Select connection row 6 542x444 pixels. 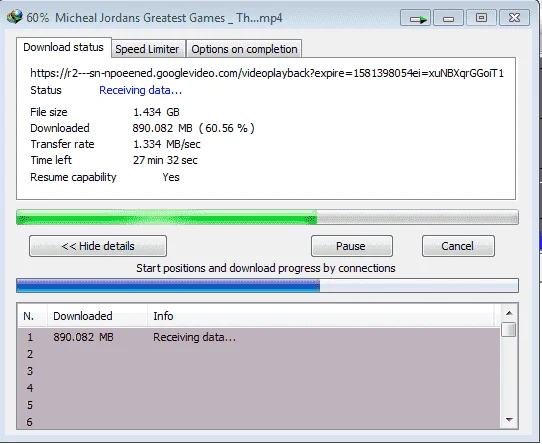pos(259,422)
